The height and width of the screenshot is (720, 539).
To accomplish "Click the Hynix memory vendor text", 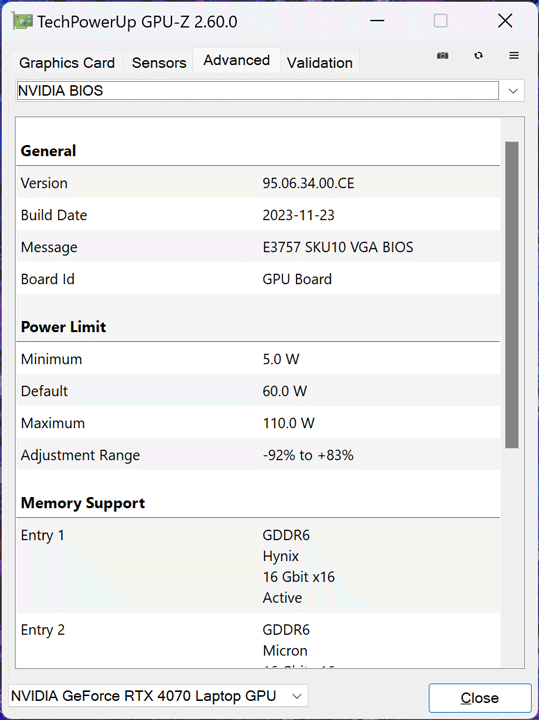I will 281,557.
